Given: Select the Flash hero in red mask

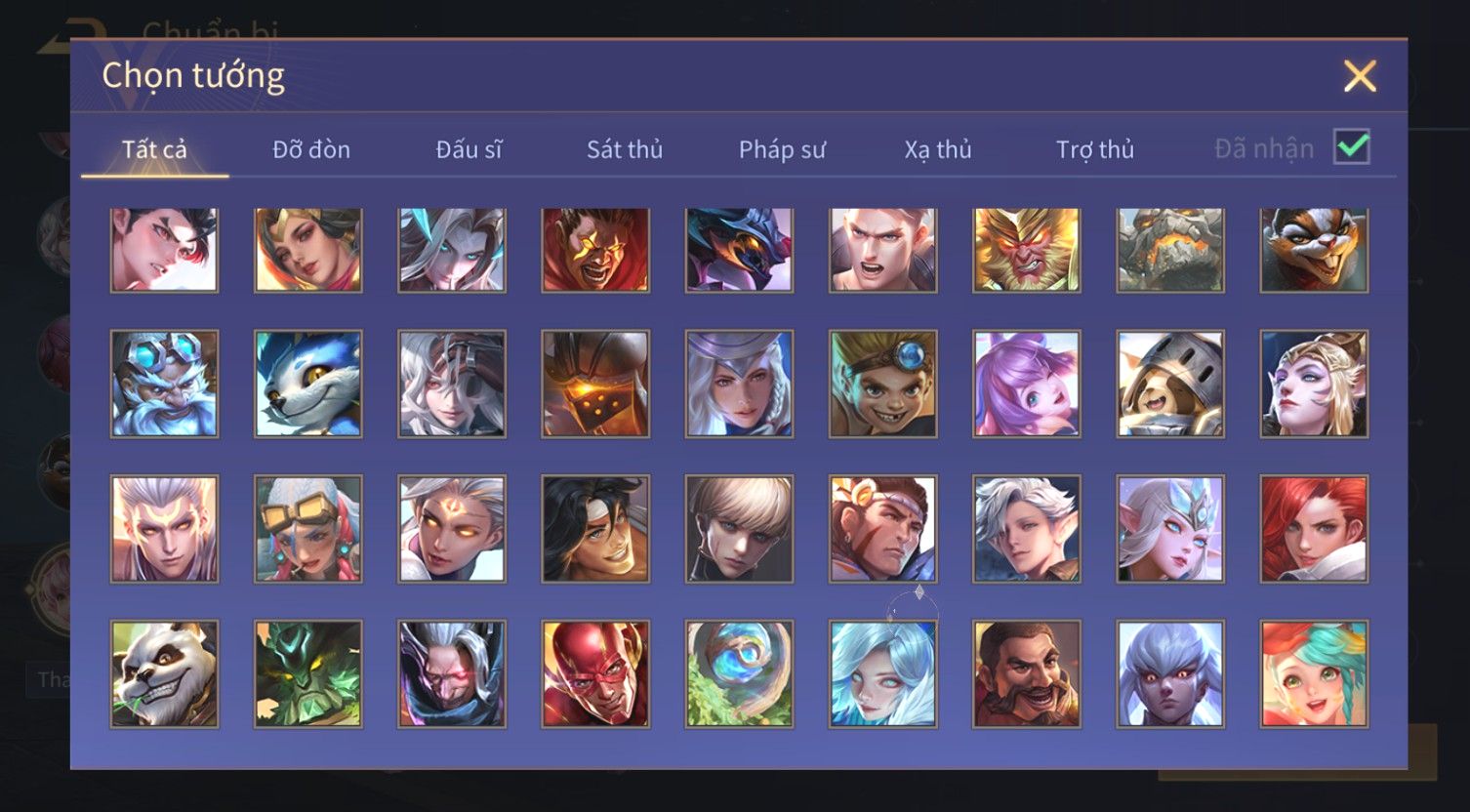Looking at the screenshot, I should pos(595,674).
